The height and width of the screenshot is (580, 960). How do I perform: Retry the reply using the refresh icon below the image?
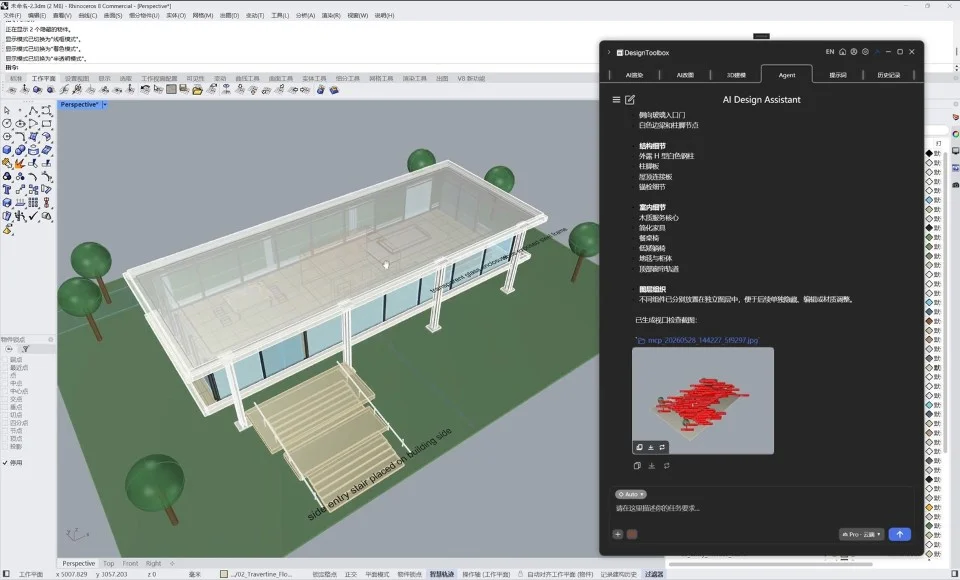tap(666, 465)
